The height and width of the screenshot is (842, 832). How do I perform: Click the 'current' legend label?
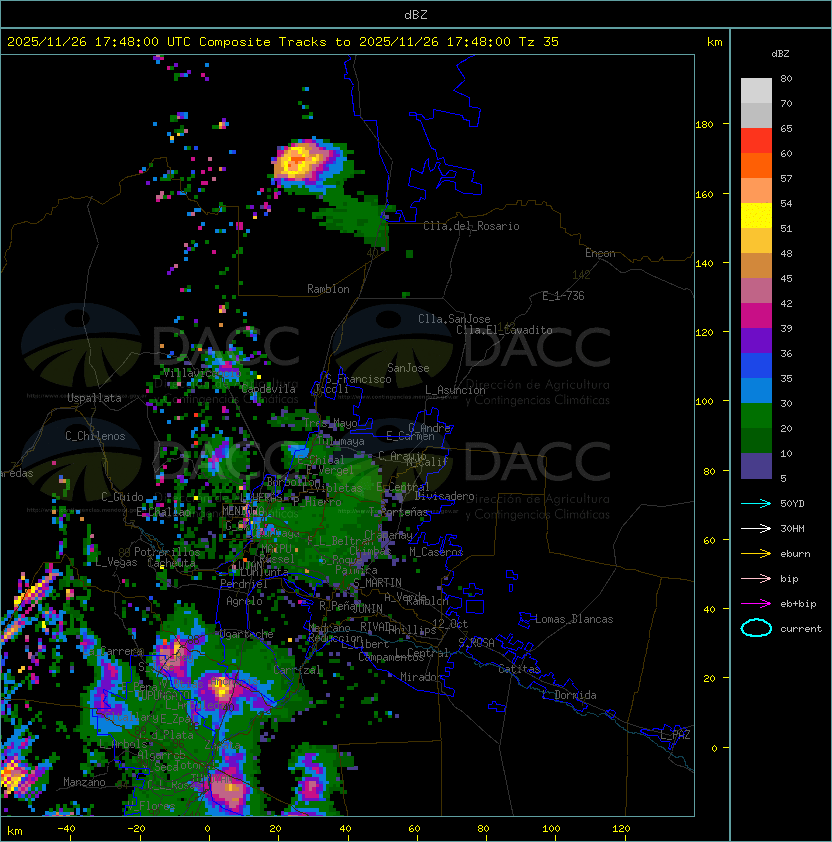coord(801,629)
